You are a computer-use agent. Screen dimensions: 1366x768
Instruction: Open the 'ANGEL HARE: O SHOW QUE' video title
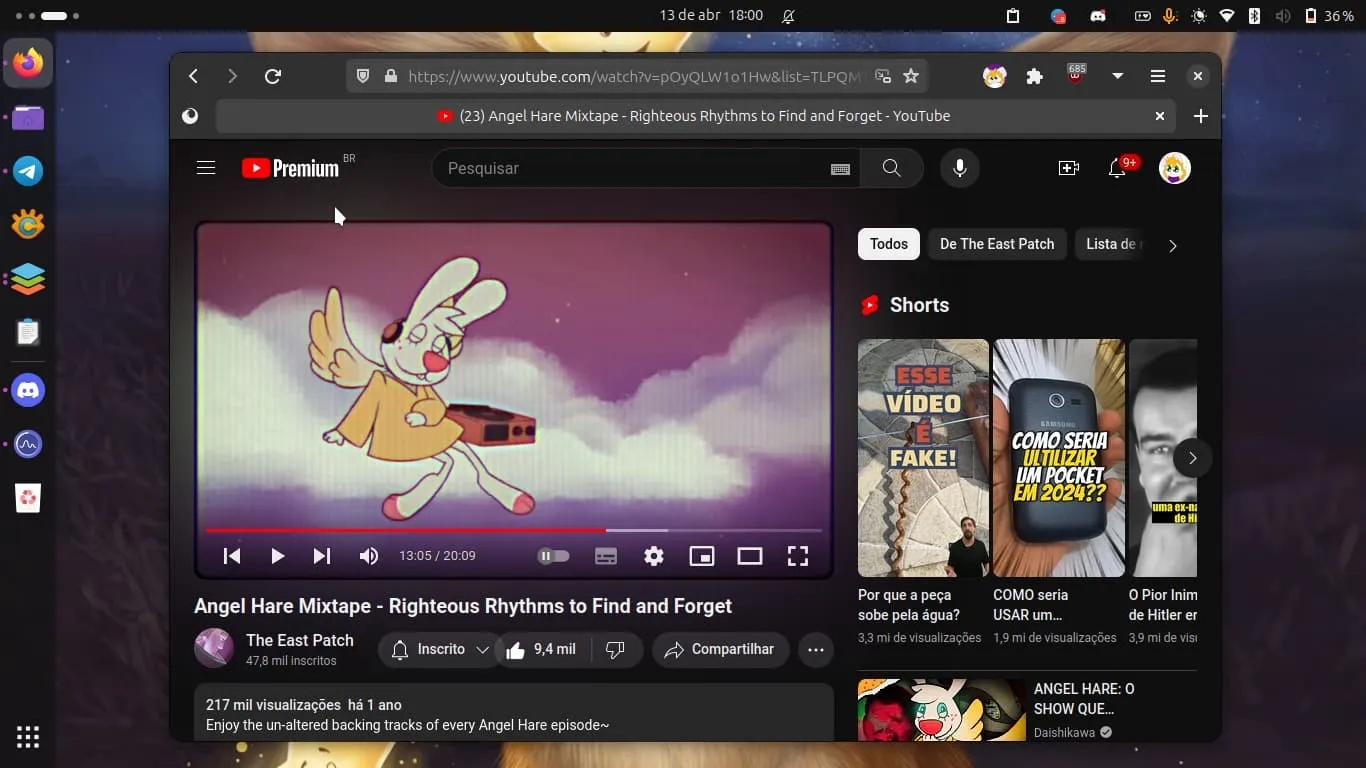(1084, 699)
